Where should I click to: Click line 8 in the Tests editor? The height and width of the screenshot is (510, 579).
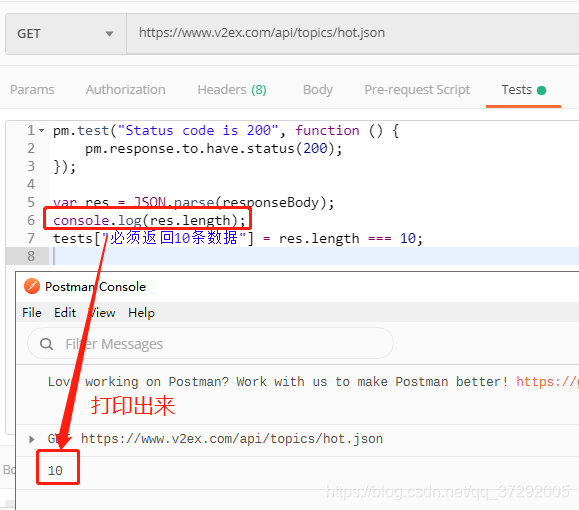(x=314, y=256)
